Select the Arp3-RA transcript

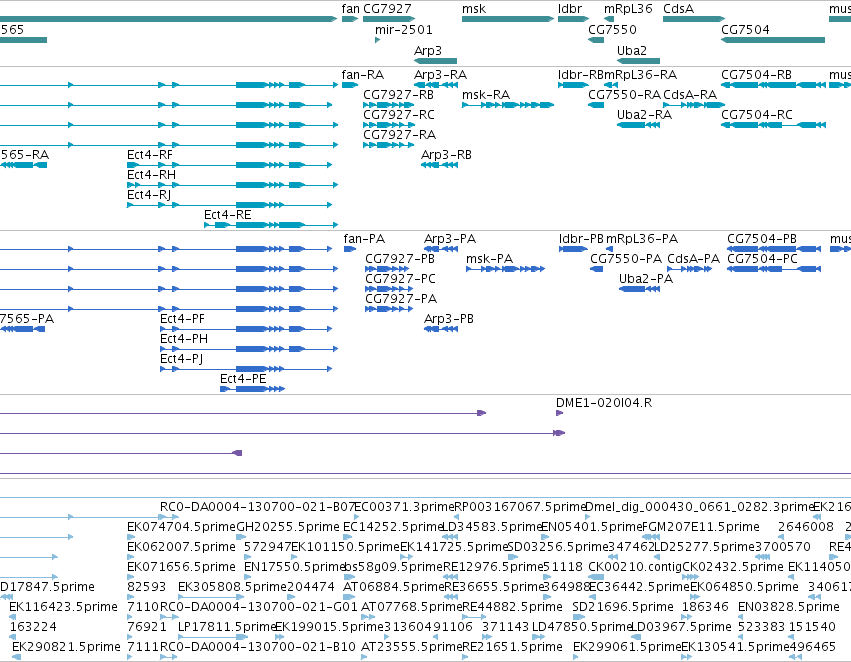(436, 85)
